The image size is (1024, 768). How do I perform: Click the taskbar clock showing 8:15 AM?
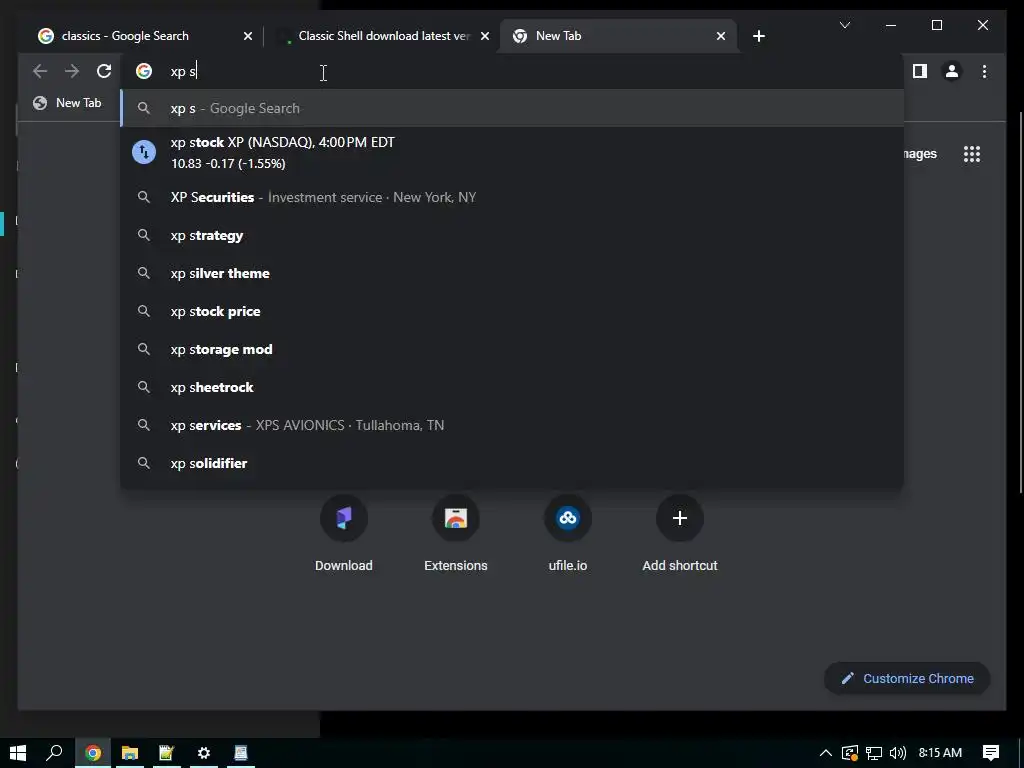point(940,753)
